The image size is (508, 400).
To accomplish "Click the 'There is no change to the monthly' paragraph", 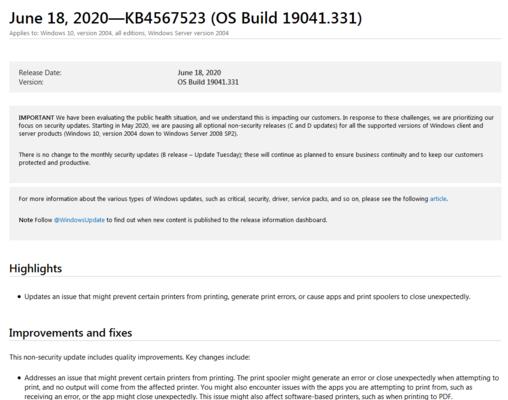I will 251,159.
